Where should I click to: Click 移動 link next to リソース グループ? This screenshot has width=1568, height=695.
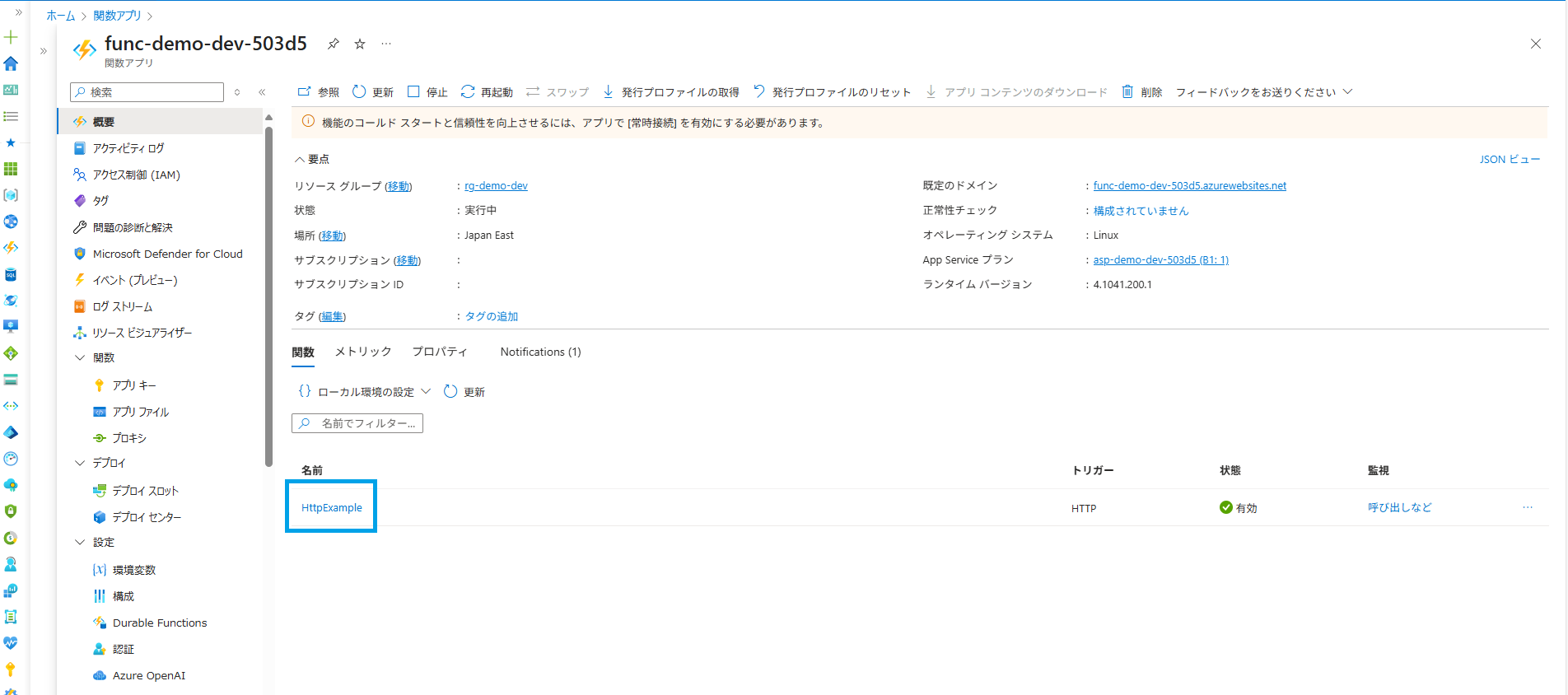click(x=399, y=186)
